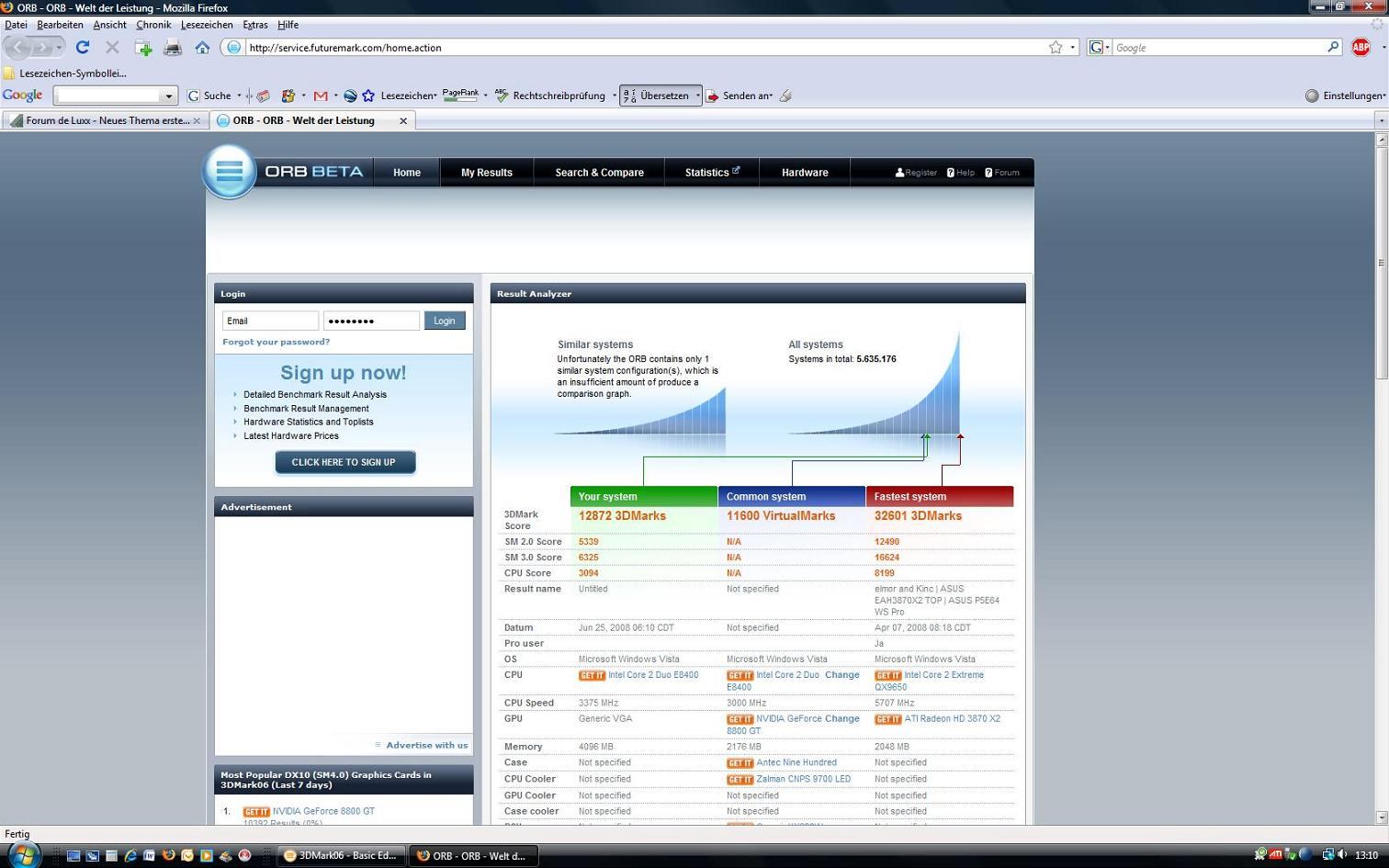The image size is (1389, 868).
Task: Open the Chronik menu
Action: click(153, 25)
